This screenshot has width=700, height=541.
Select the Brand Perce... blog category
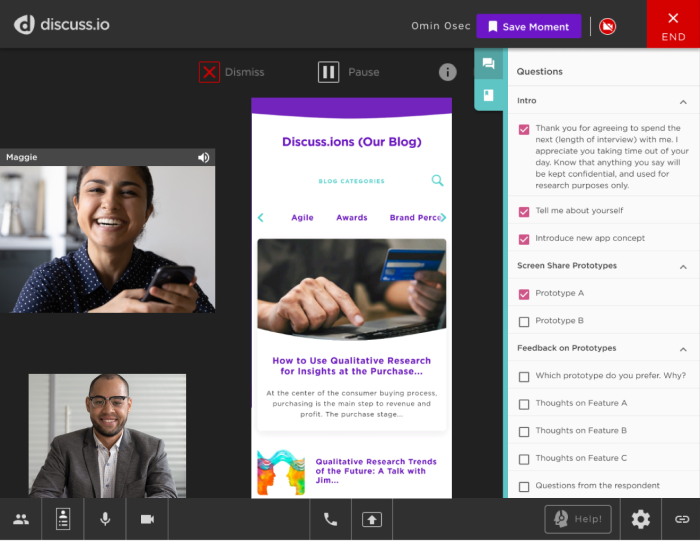click(x=415, y=218)
